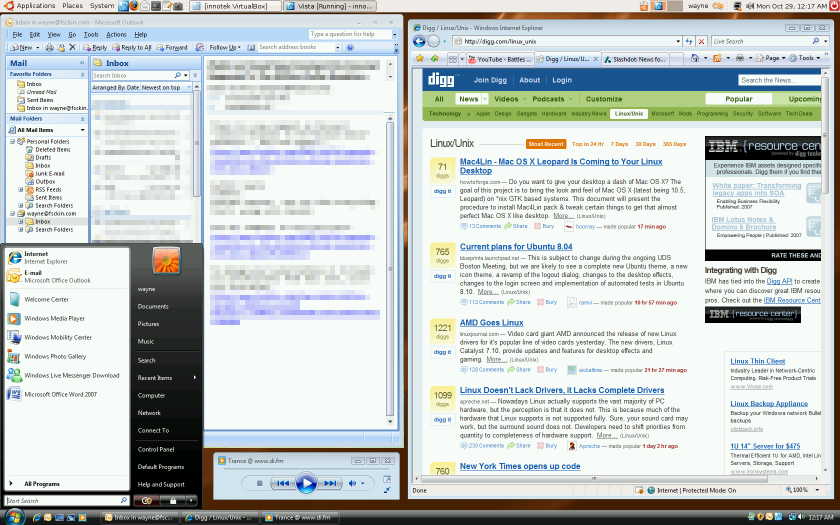Open the address bar history dropdown in IE
The height and width of the screenshot is (525, 840).
[x=678, y=41]
